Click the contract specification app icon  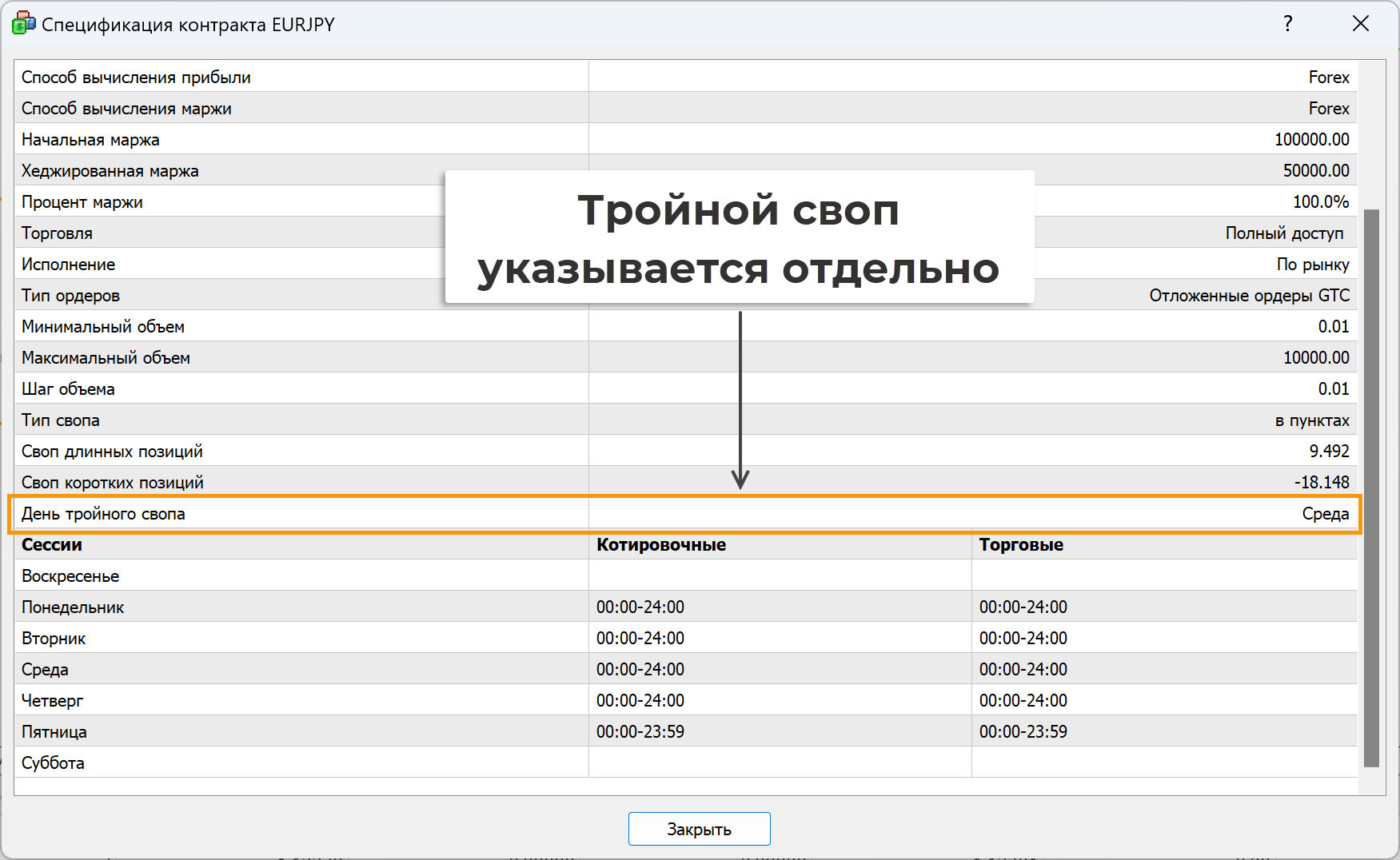coord(23,24)
